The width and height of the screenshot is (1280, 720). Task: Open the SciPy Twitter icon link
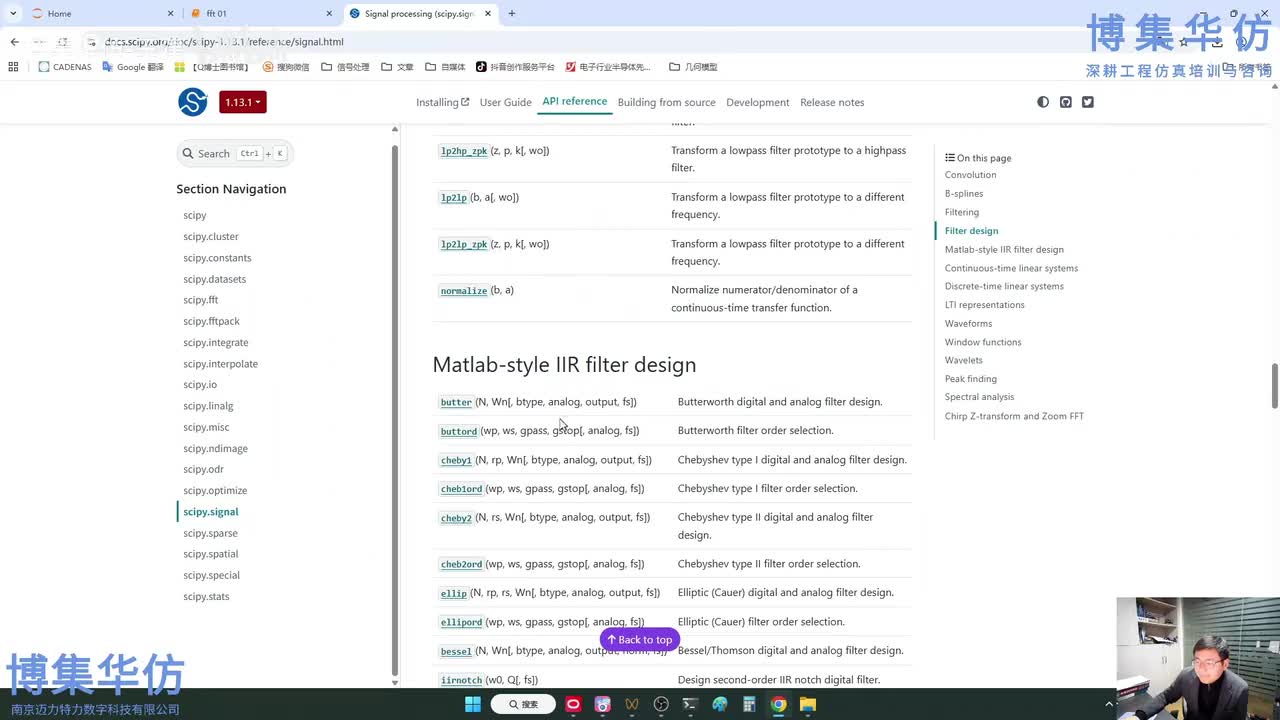1088,102
